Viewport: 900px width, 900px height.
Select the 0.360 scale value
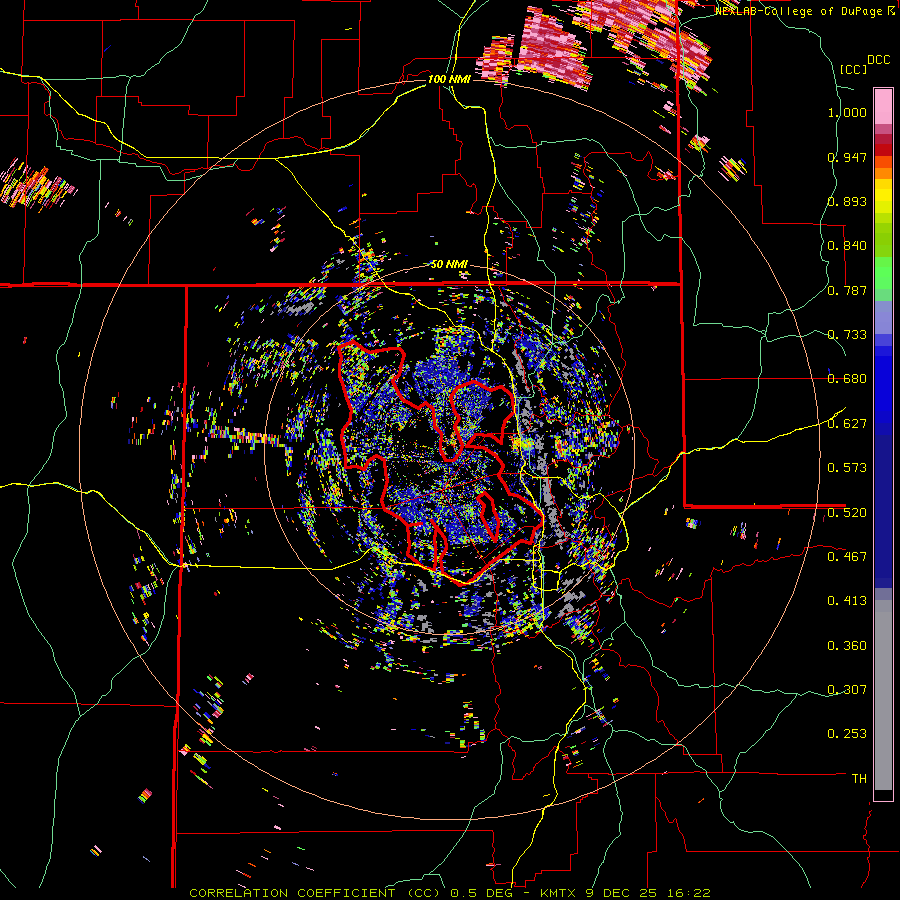(x=847, y=646)
